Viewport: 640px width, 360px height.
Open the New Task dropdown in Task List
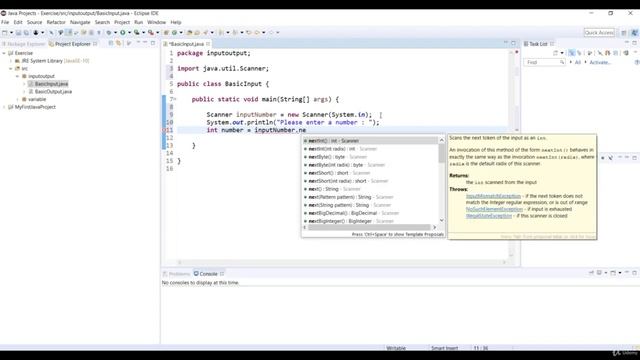pyautogui.click(x=562, y=53)
